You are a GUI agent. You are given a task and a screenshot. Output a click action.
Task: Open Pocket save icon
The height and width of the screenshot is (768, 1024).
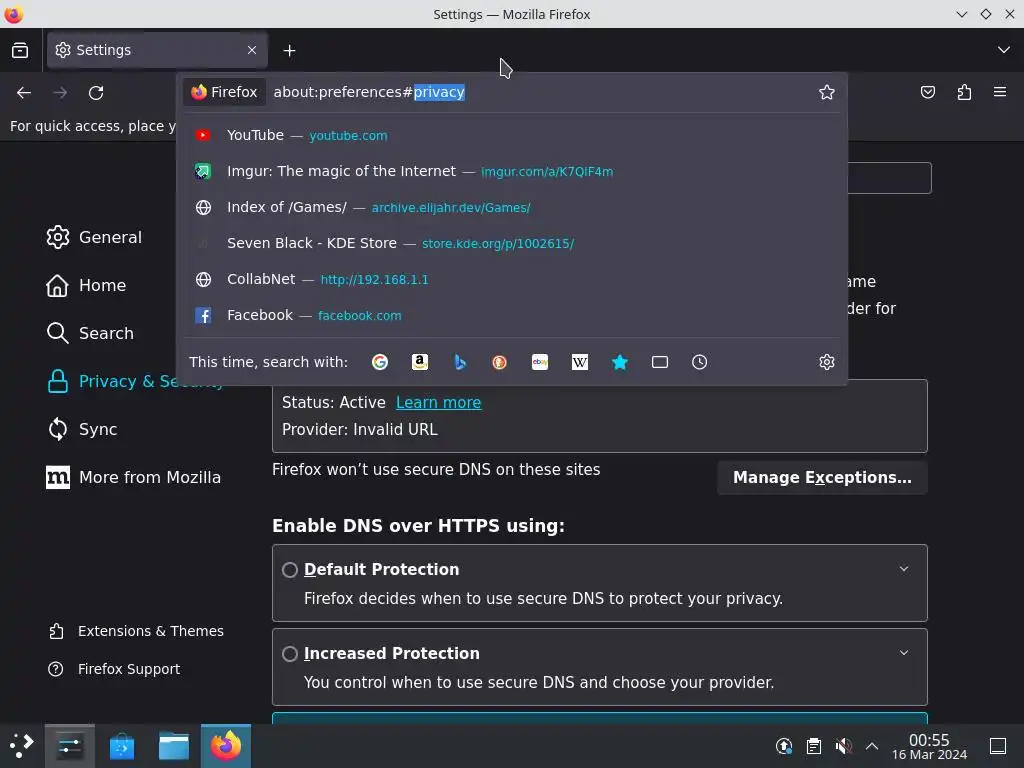point(927,92)
